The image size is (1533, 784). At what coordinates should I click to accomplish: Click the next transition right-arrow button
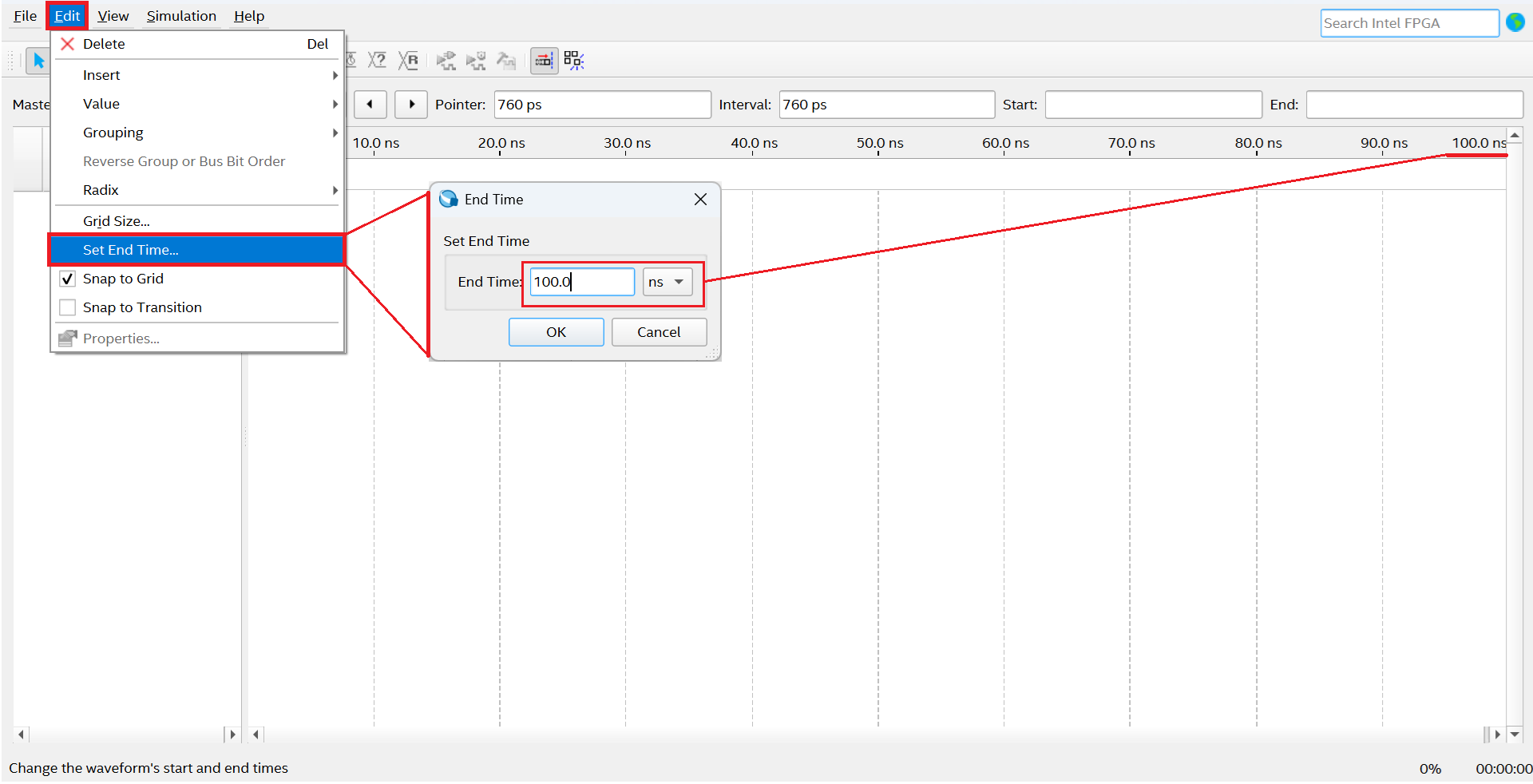(411, 105)
